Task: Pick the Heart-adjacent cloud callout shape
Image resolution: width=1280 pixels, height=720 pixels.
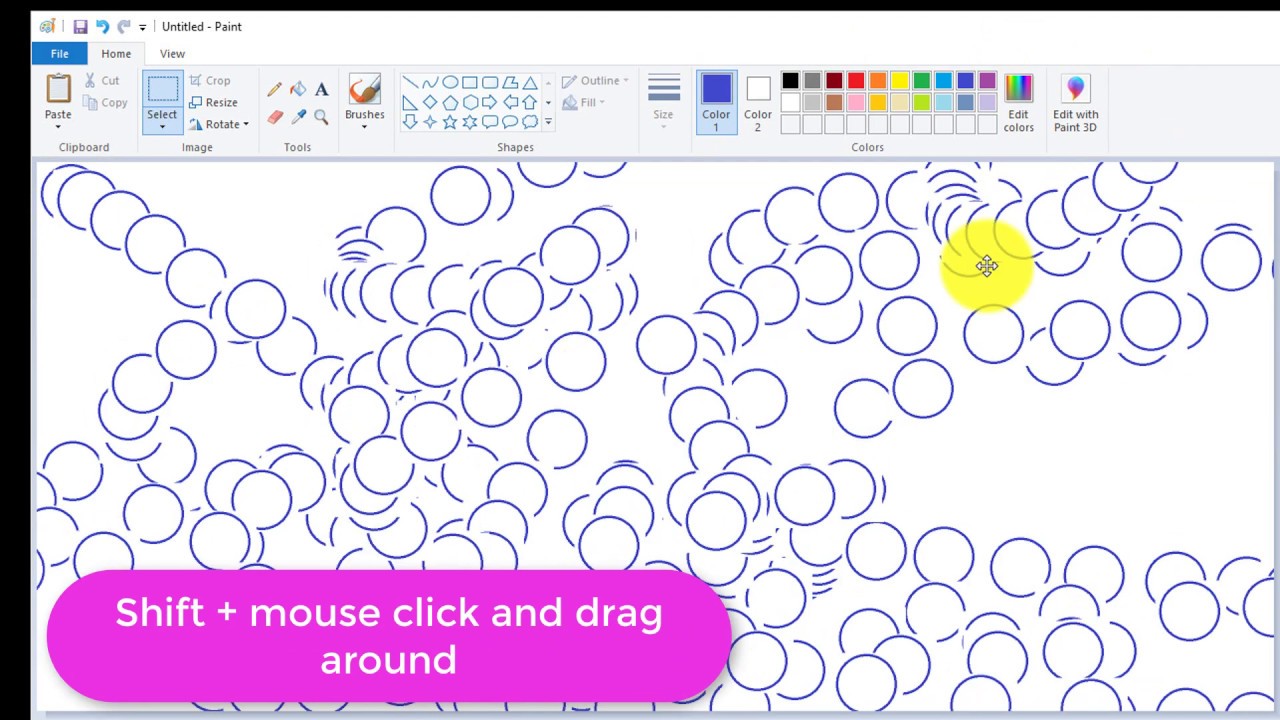Action: (x=530, y=122)
